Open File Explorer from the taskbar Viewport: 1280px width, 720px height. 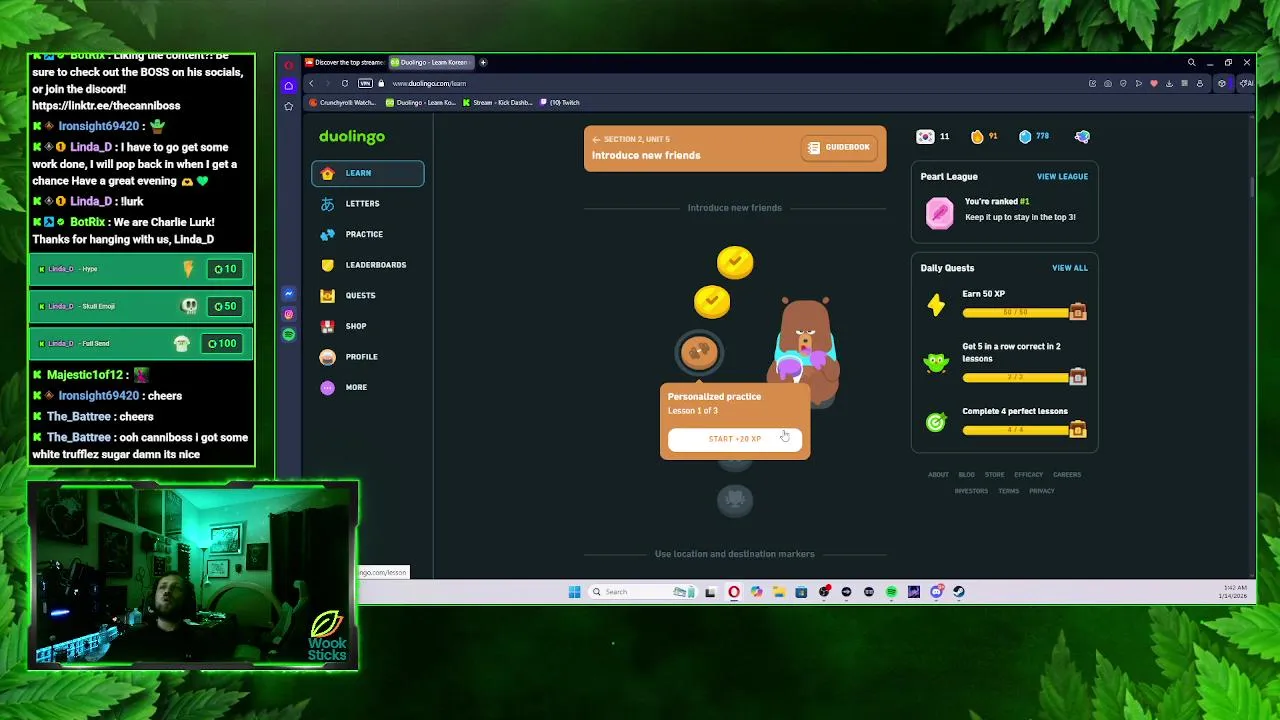[x=779, y=592]
